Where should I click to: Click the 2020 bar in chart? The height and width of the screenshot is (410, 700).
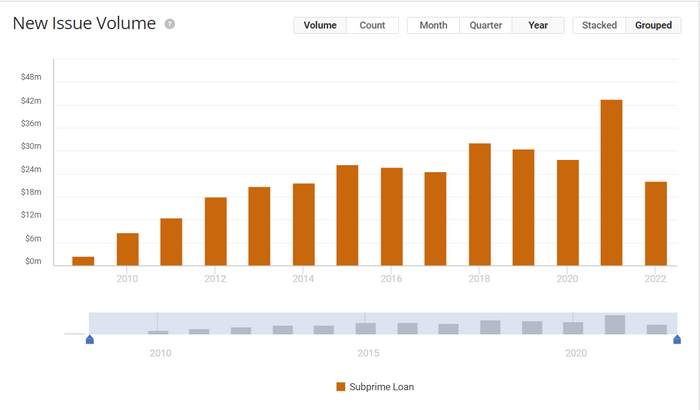point(568,213)
